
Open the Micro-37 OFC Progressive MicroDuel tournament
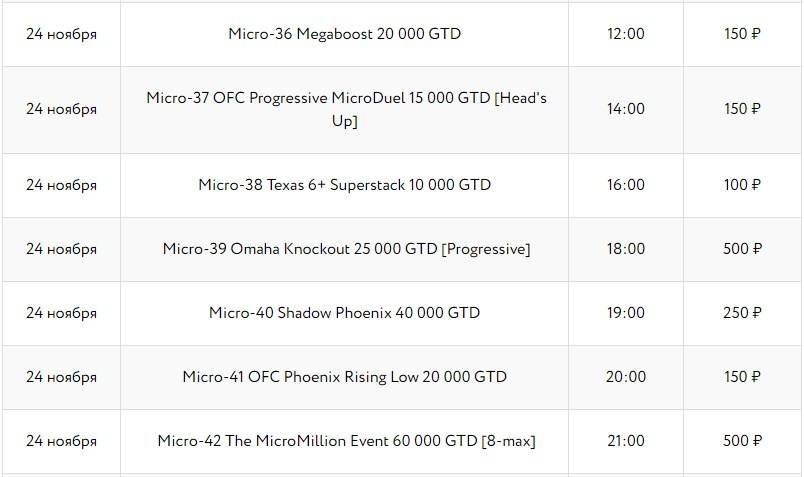pyautogui.click(x=346, y=109)
